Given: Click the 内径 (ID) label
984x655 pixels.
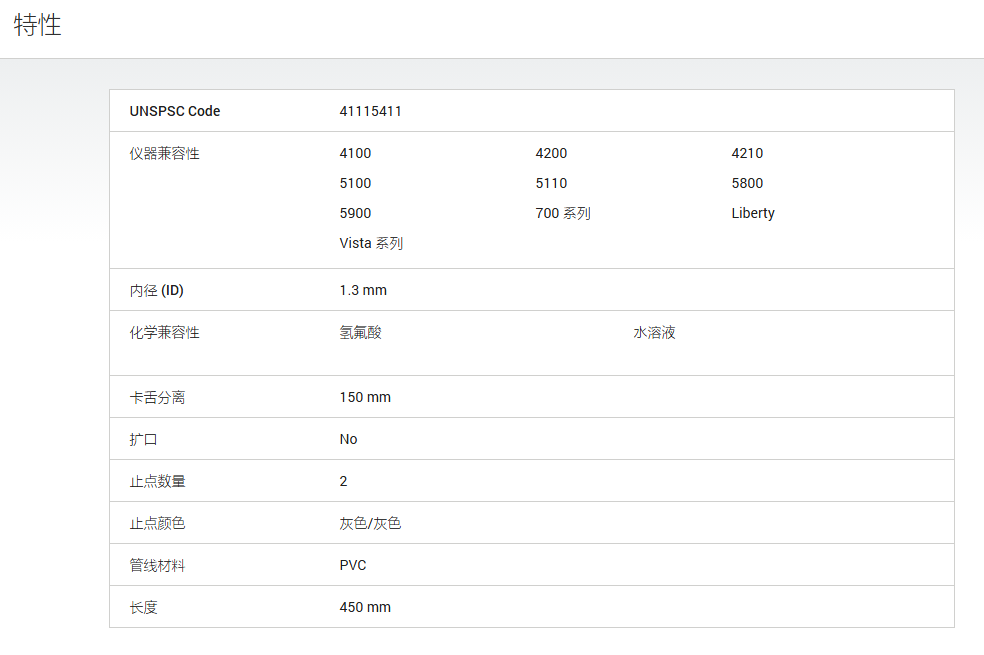Looking at the screenshot, I should [156, 290].
